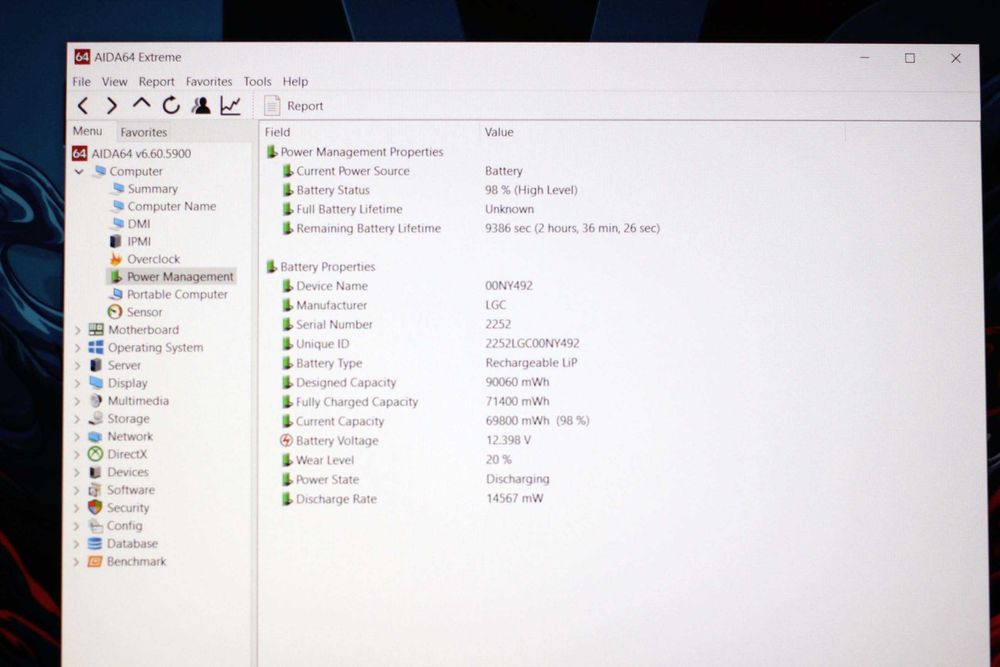Click the Motherboard icon in tree
Image resolution: width=1000 pixels, height=667 pixels.
click(96, 330)
